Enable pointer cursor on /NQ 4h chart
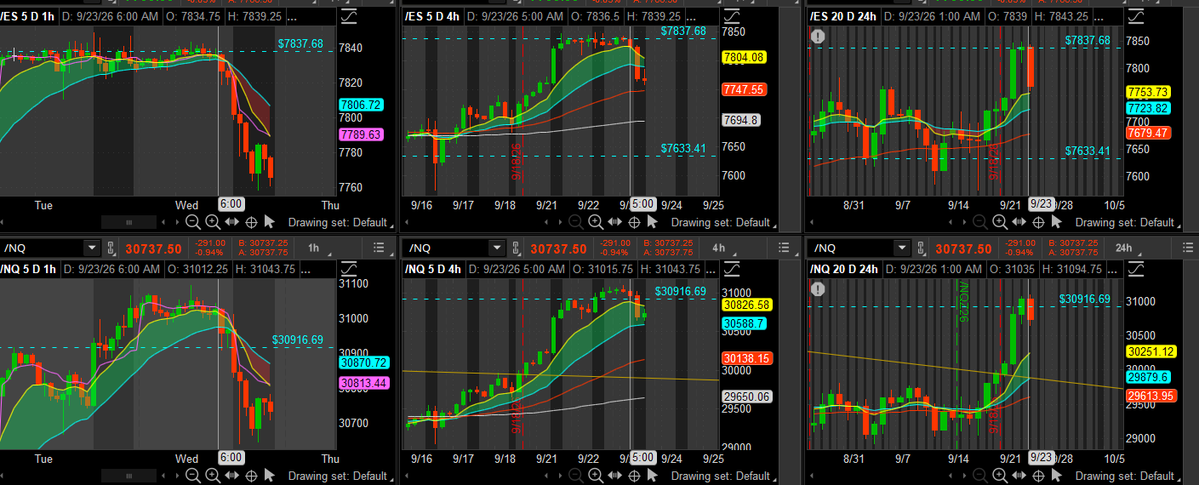 click(652, 474)
